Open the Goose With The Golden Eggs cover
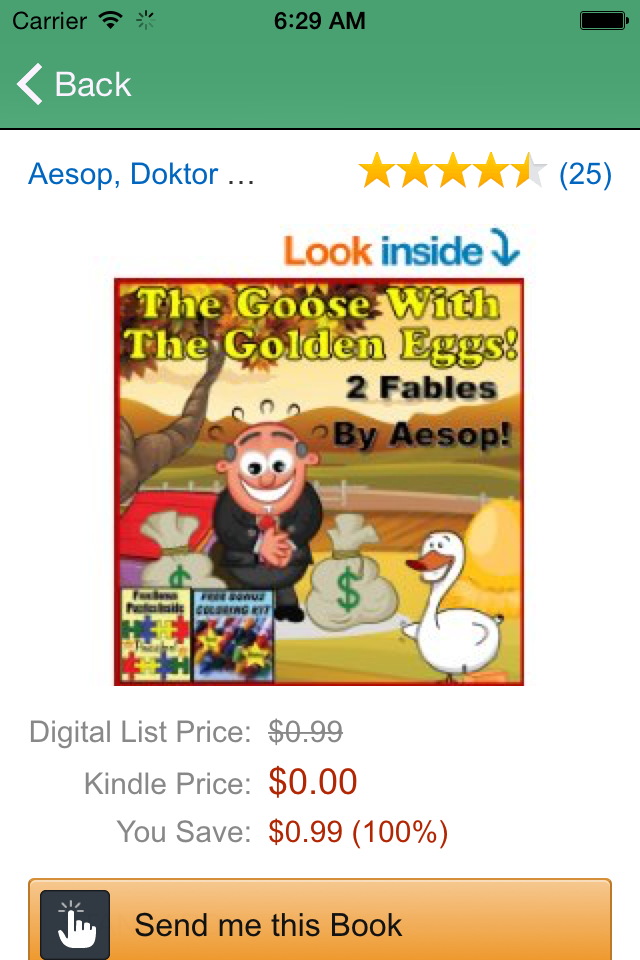 tap(319, 482)
